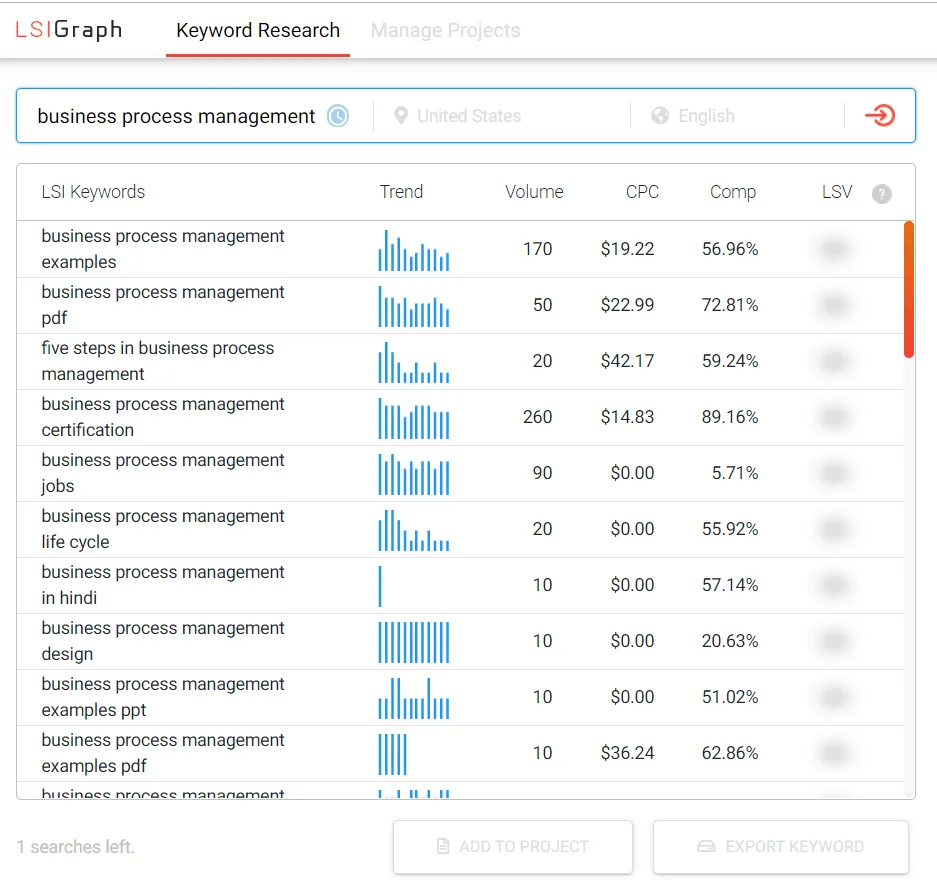Sort by CPC column header
The height and width of the screenshot is (889, 937).
[x=642, y=192]
